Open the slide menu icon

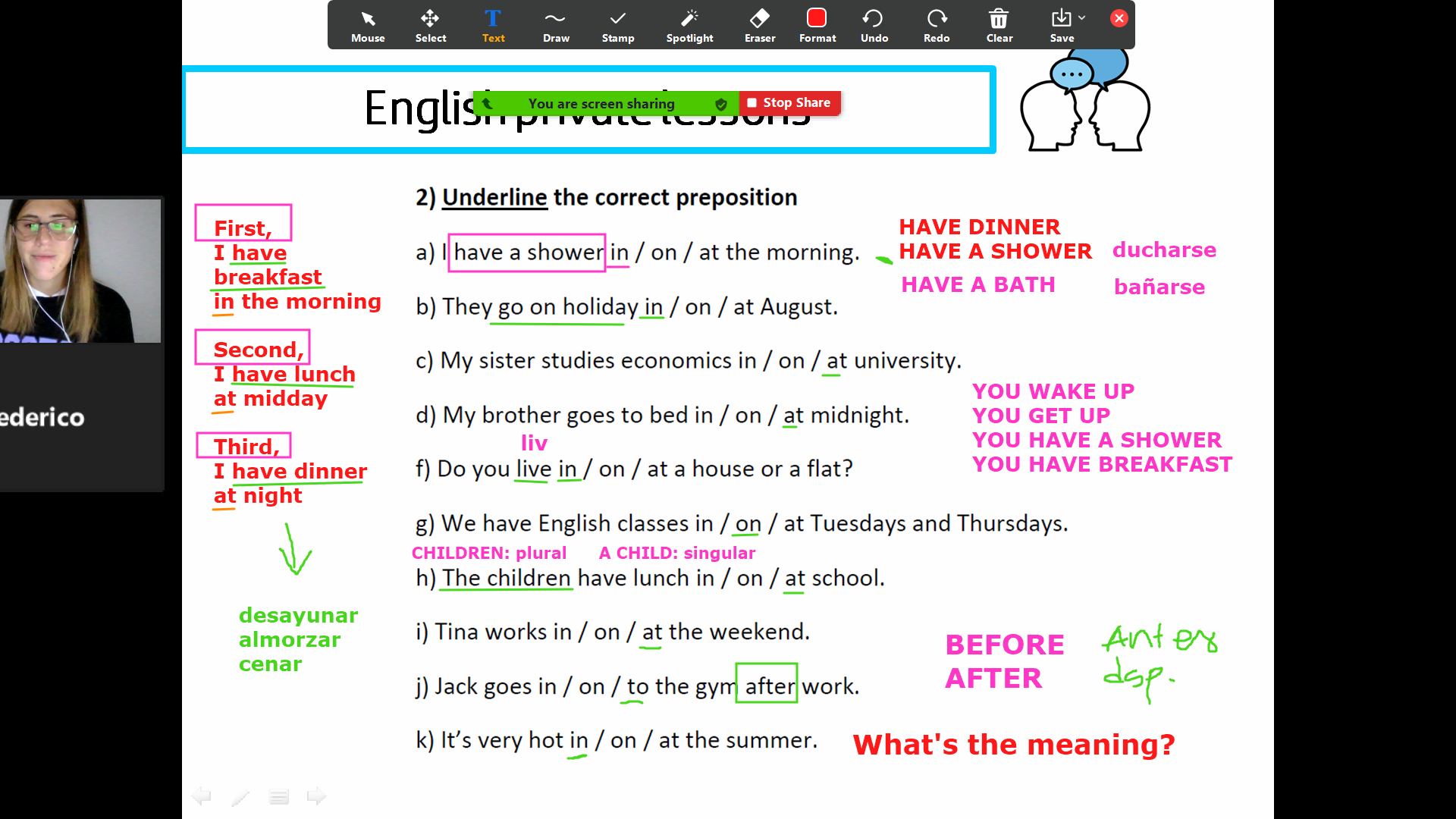click(x=279, y=796)
